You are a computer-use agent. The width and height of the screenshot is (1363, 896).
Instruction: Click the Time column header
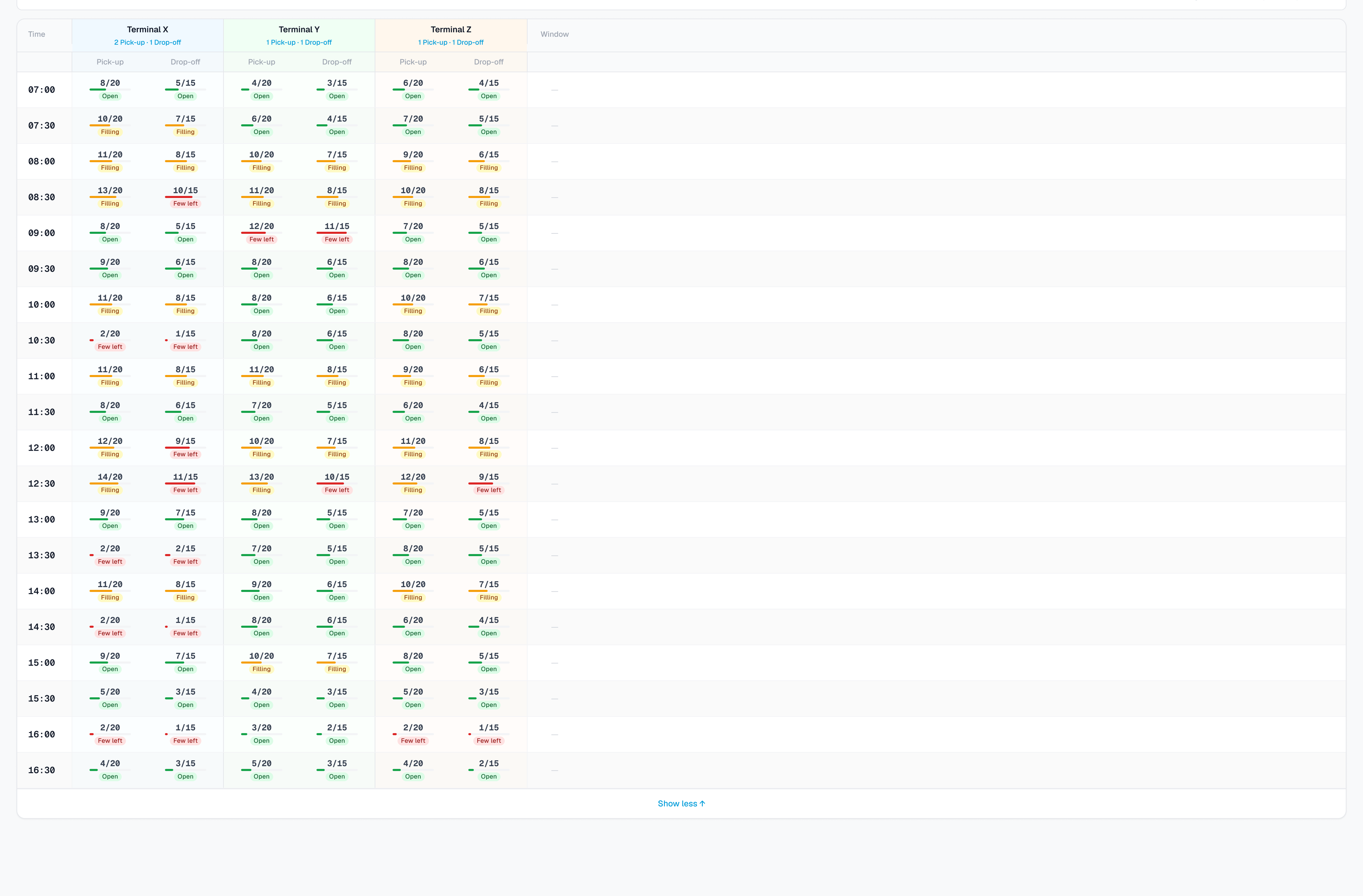pyautogui.click(x=37, y=34)
